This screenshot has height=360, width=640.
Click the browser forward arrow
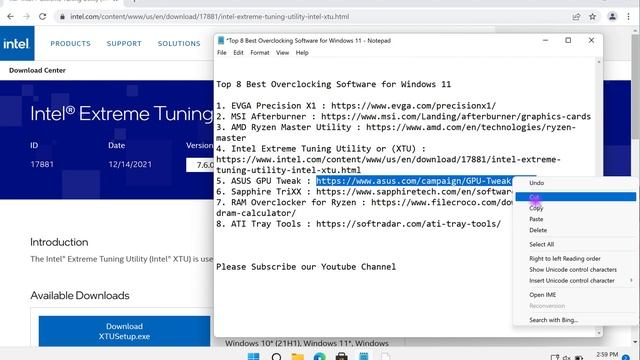[x=27, y=17]
